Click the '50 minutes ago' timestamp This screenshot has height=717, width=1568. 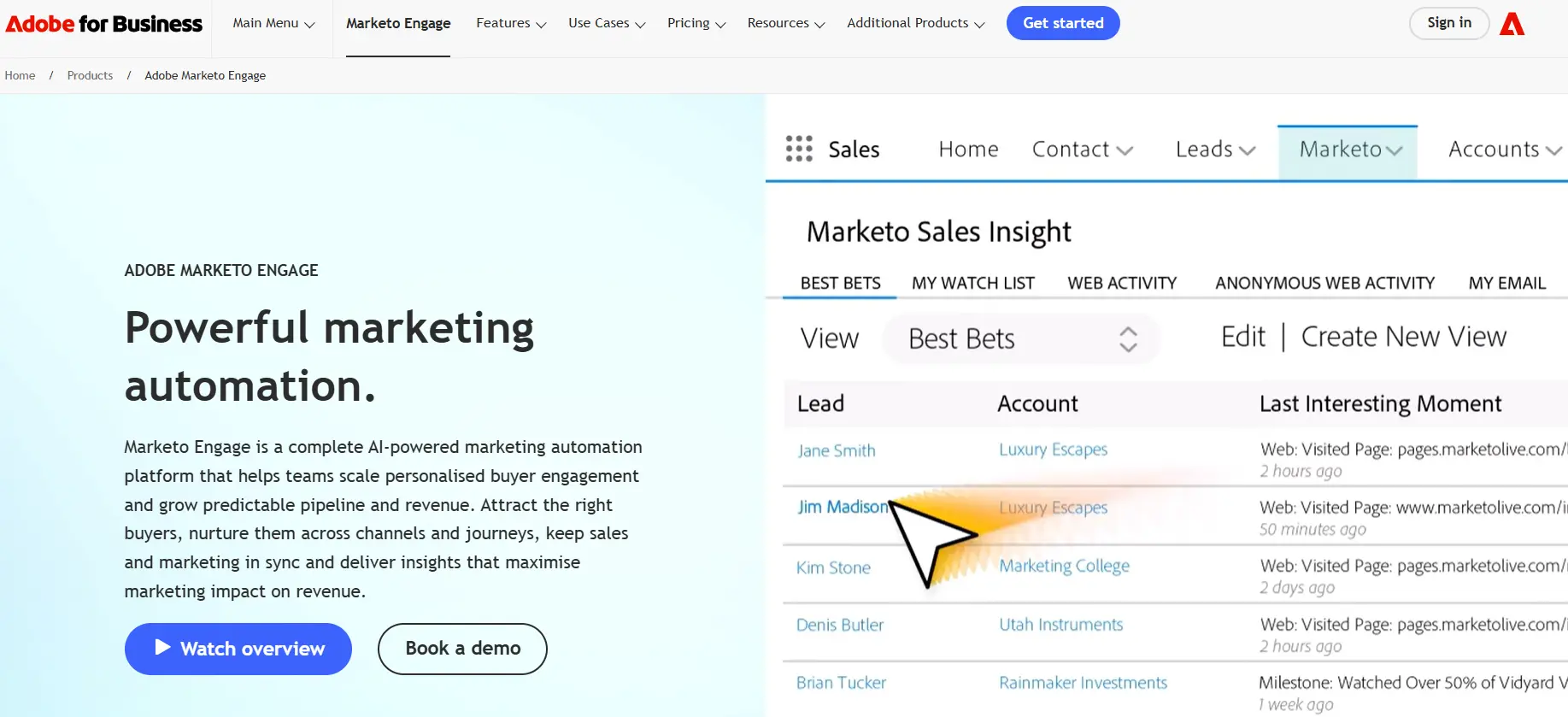point(1313,529)
